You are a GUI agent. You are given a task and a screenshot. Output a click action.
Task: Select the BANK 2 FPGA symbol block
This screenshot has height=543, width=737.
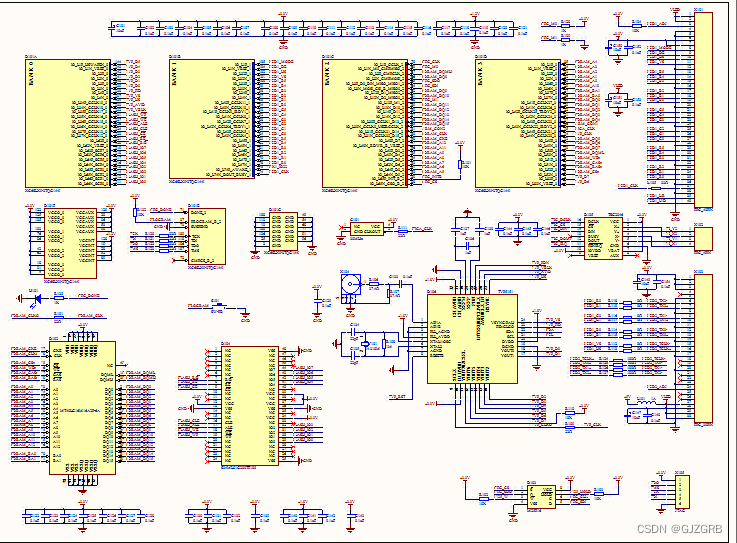coord(365,123)
